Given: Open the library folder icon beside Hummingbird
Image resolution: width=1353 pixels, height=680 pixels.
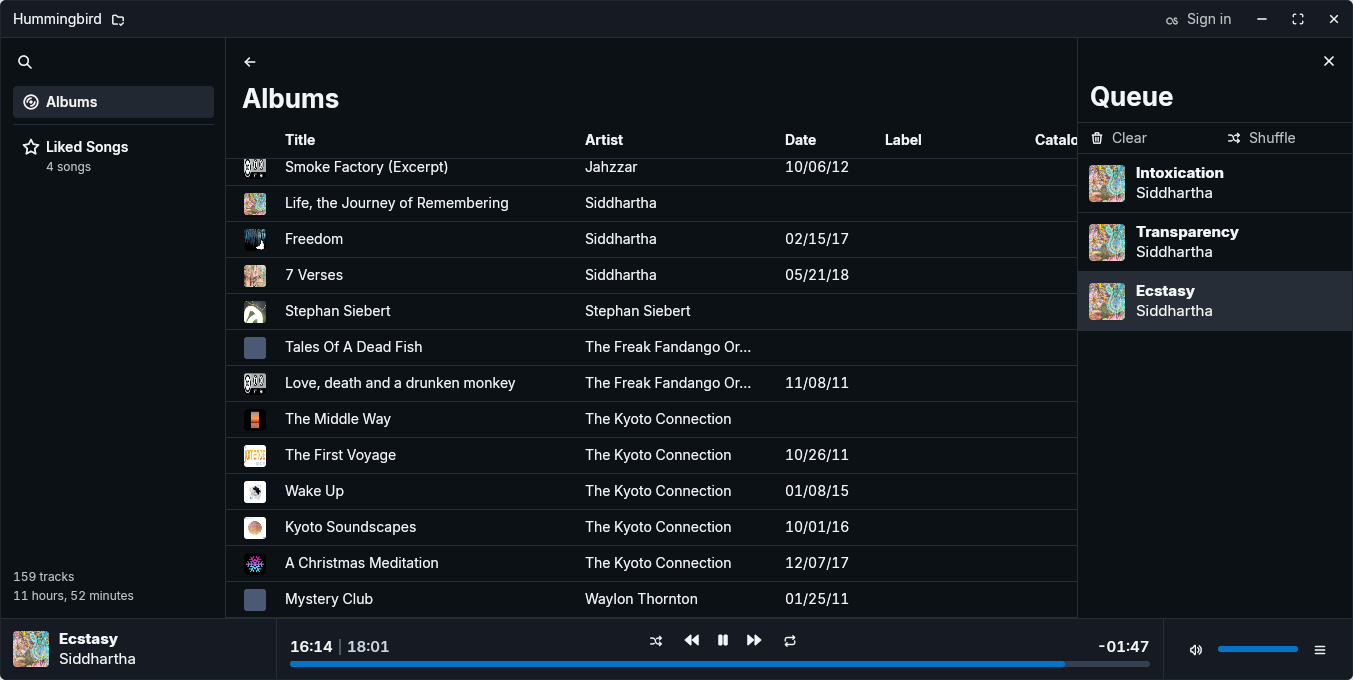Looking at the screenshot, I should [118, 20].
